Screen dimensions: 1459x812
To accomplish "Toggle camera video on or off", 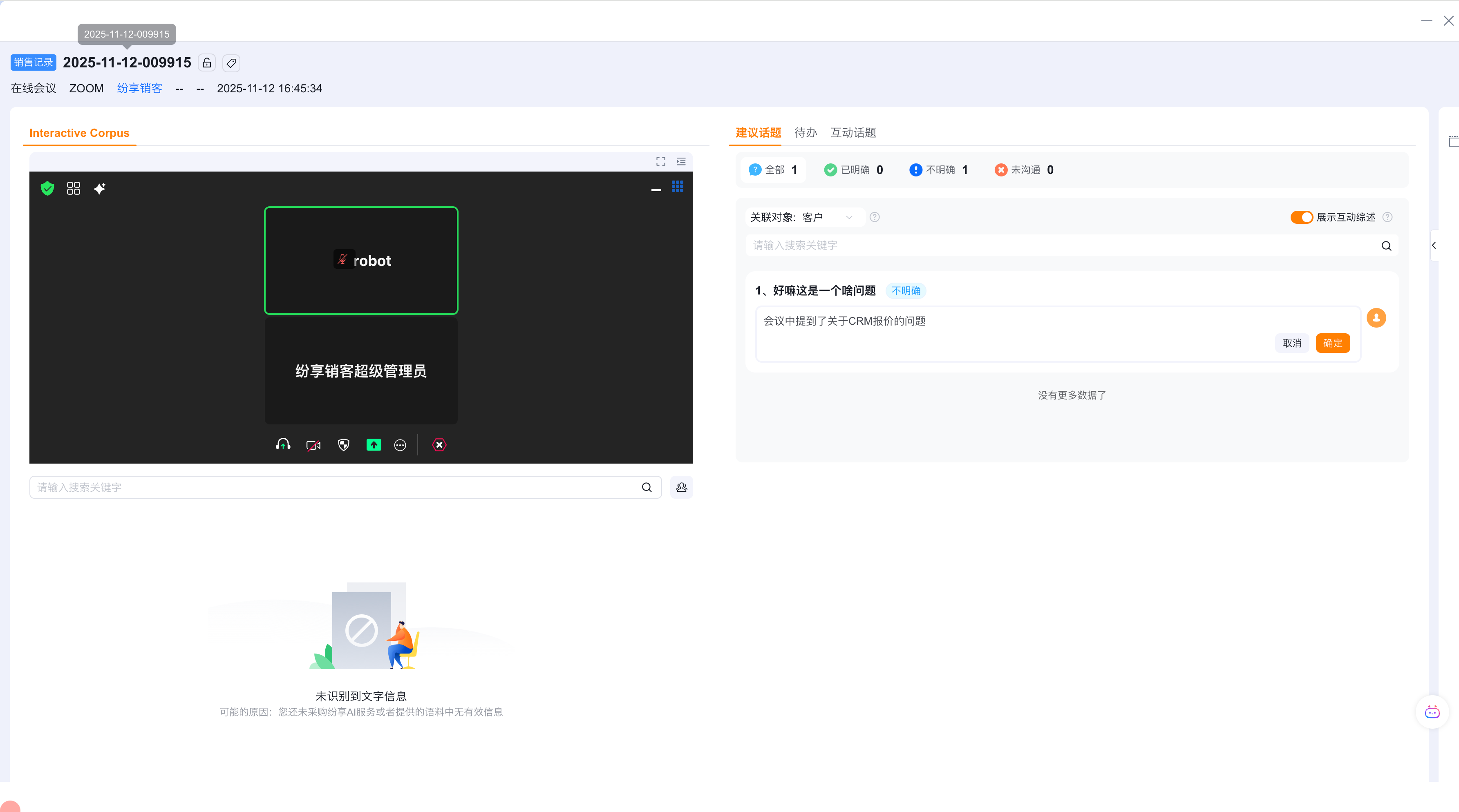I will tap(313, 445).
